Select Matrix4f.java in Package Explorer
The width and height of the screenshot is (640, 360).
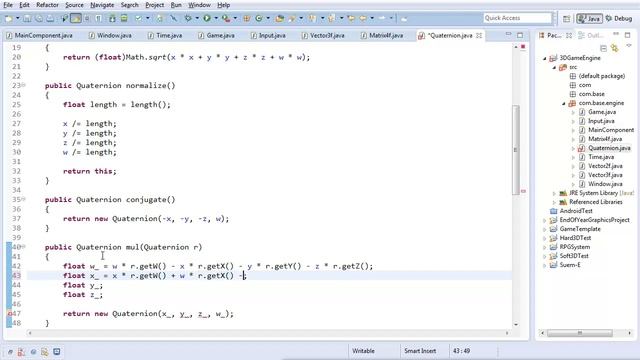pos(605,139)
